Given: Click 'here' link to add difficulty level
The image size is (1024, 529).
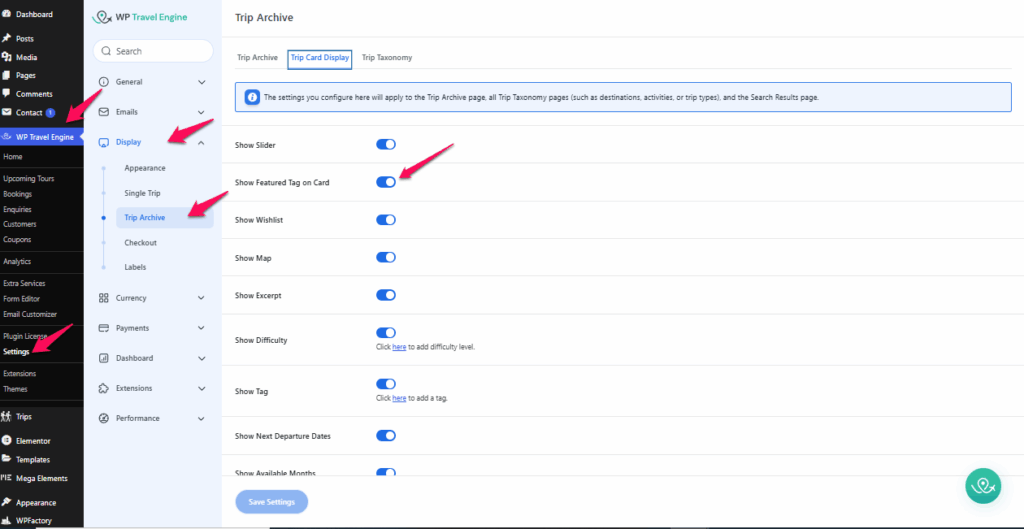Looking at the screenshot, I should click(399, 347).
